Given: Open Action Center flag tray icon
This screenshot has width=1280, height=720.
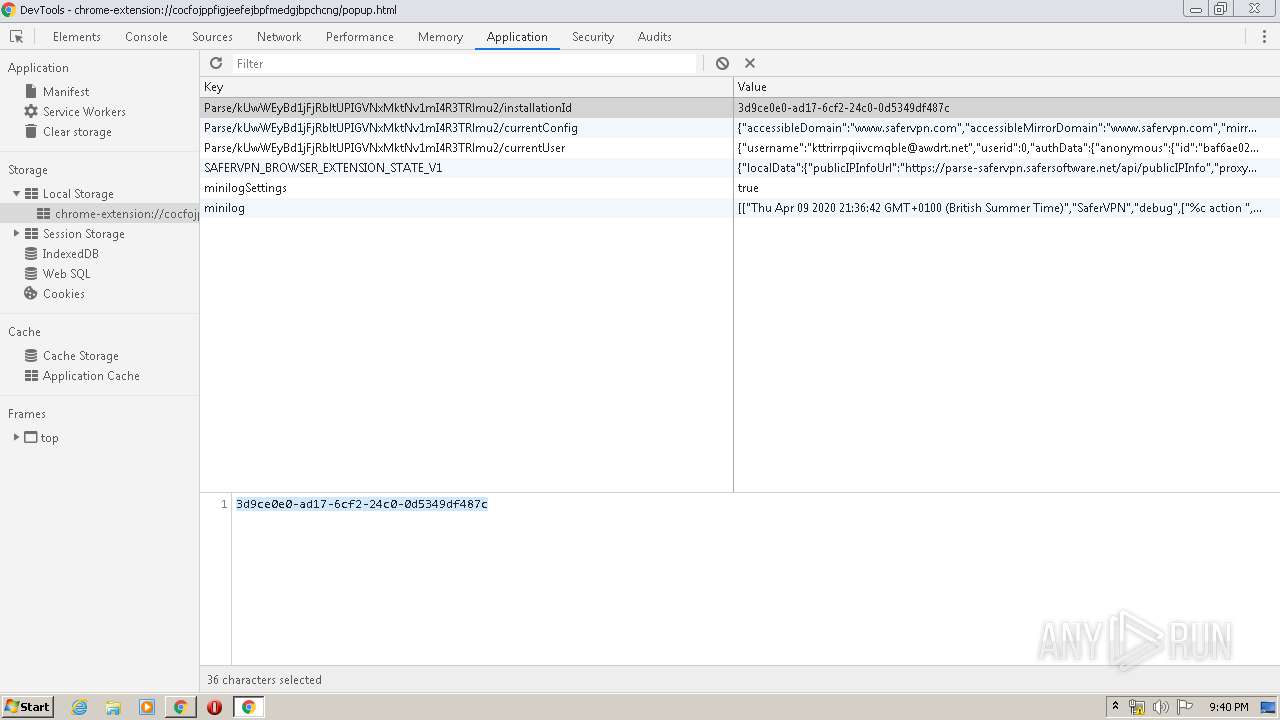Looking at the screenshot, I should [x=1185, y=707].
